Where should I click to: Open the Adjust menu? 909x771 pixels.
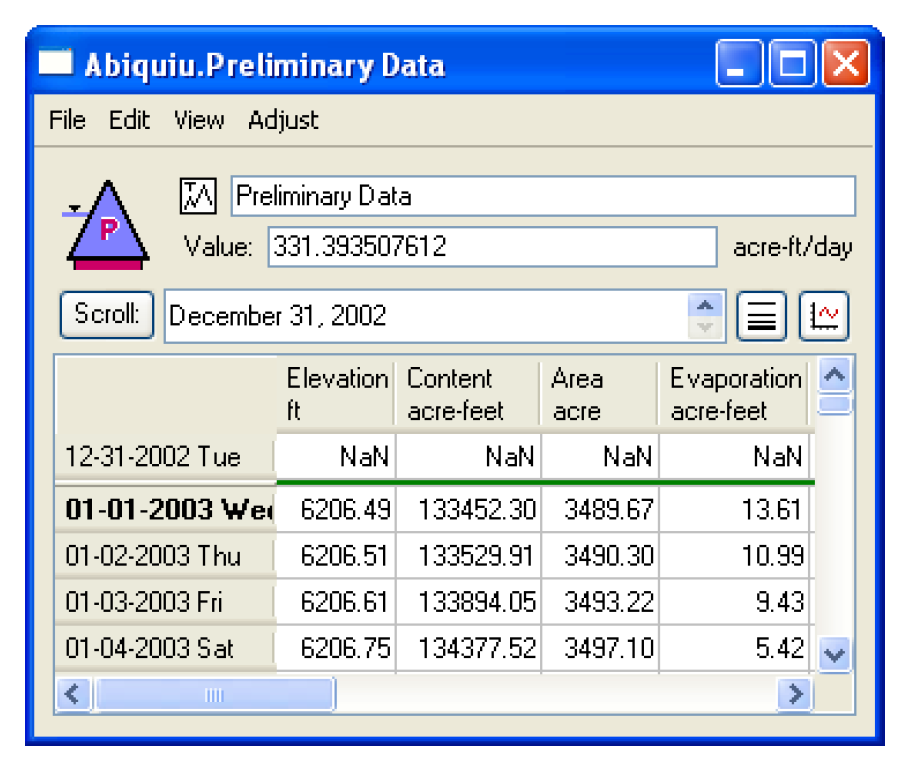(x=283, y=120)
